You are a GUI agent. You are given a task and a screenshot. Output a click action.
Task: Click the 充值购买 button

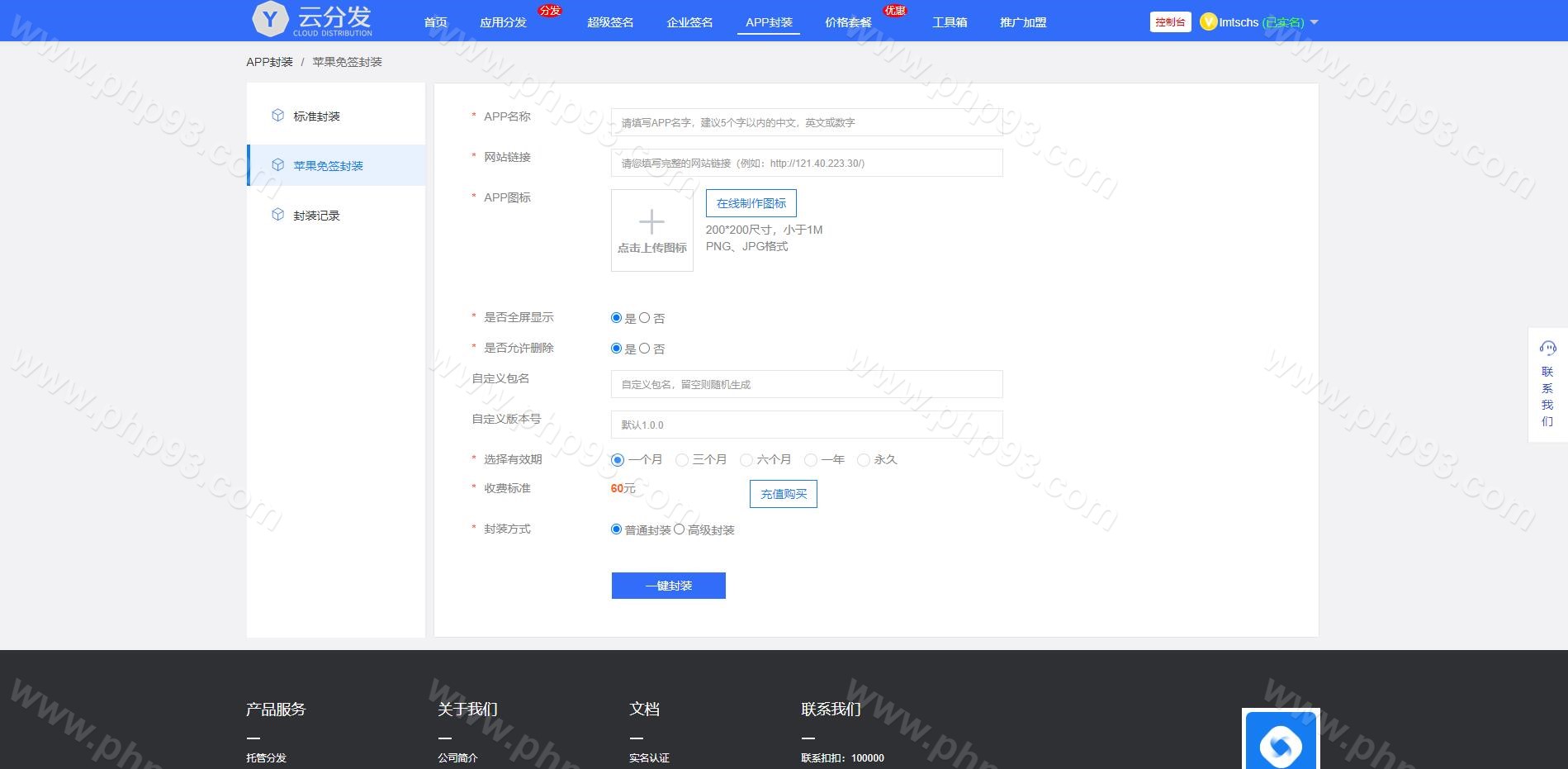tap(783, 494)
